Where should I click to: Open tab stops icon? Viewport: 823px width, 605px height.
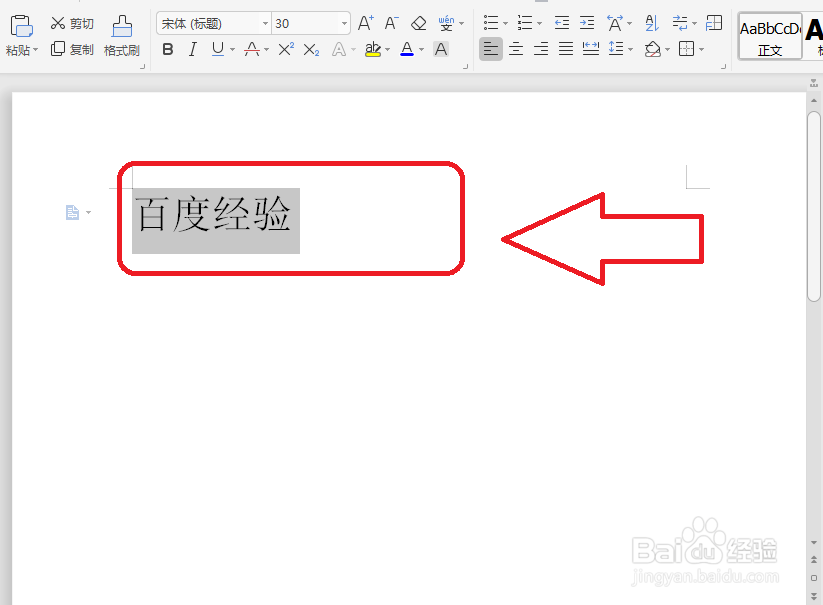tap(714, 23)
